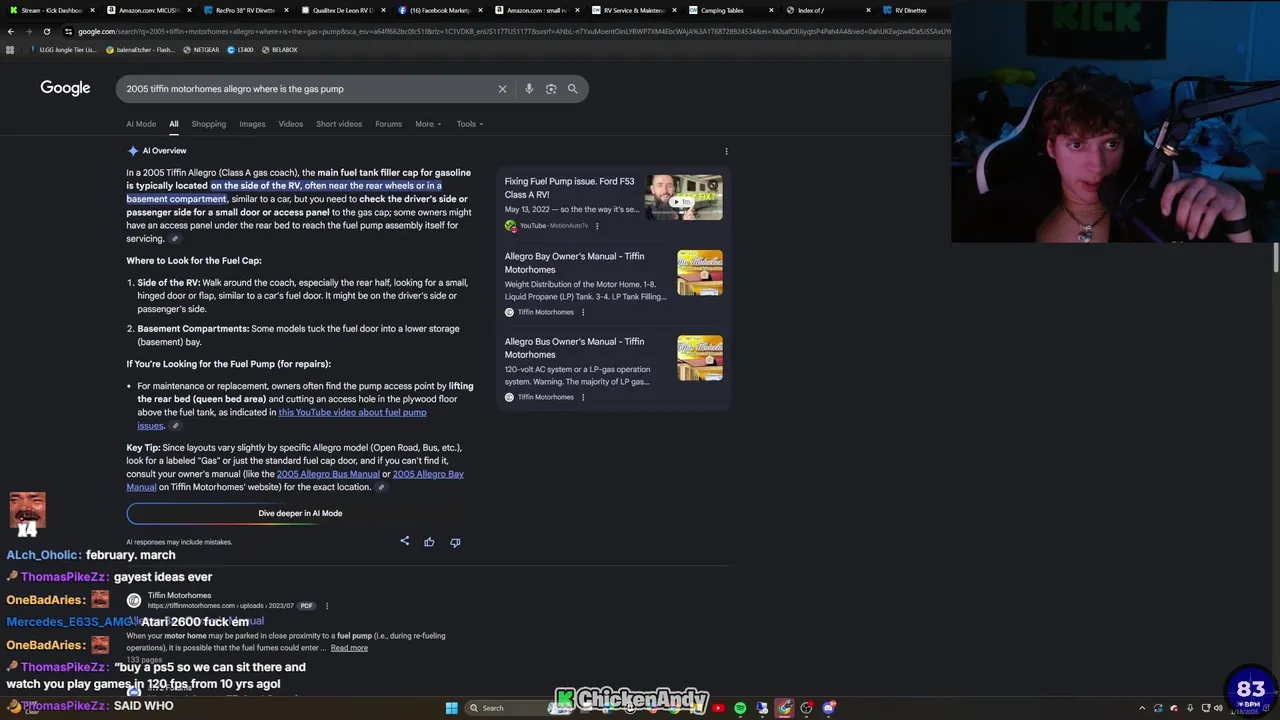Go to the Google homepage via logo

[65, 88]
